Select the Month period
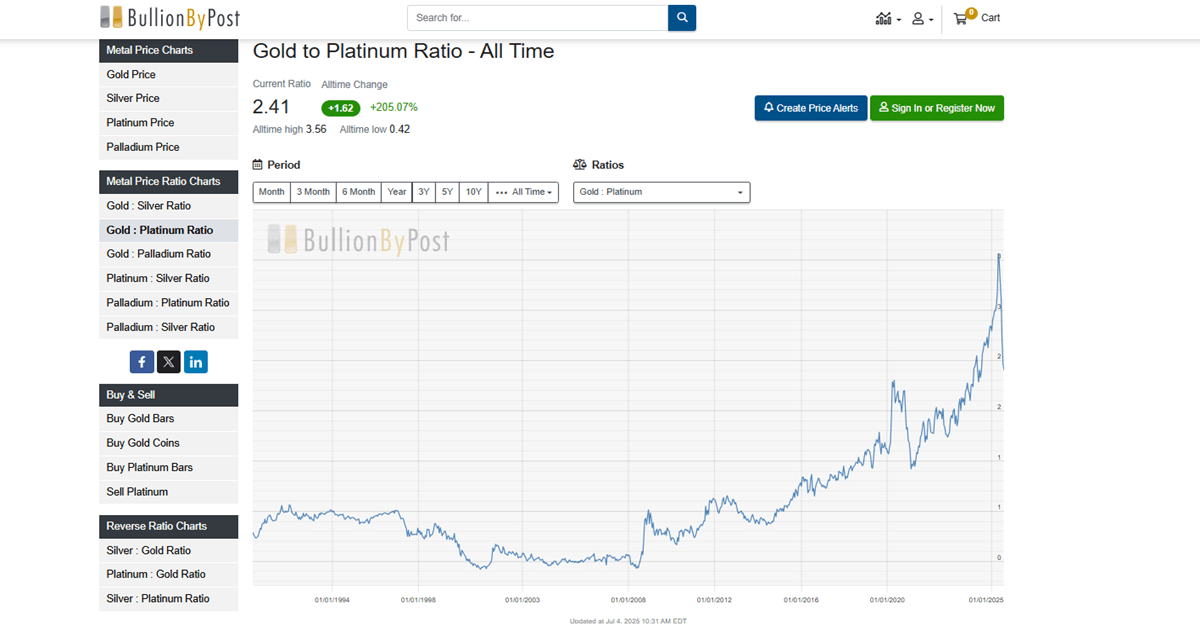1200x630 pixels. pyautogui.click(x=271, y=192)
